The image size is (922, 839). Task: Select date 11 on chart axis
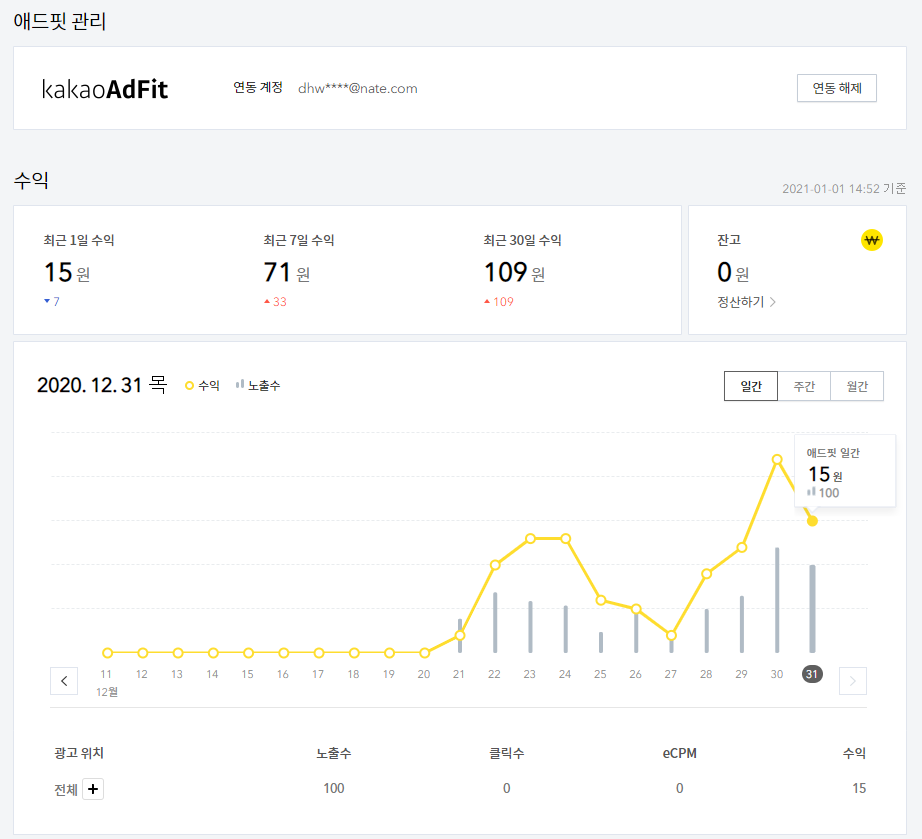106,674
